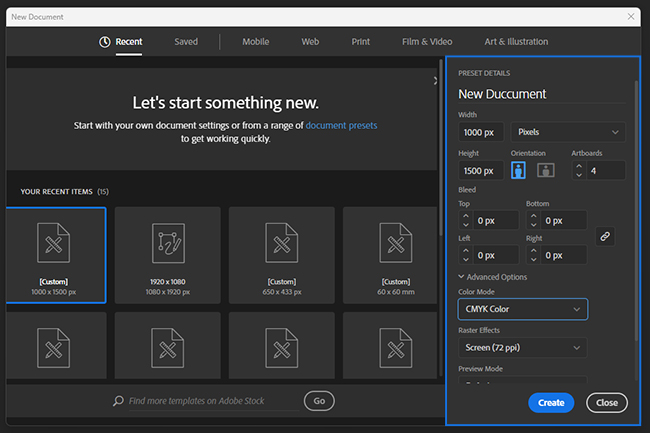
Task: Open the Print presets tab
Action: [x=361, y=42]
